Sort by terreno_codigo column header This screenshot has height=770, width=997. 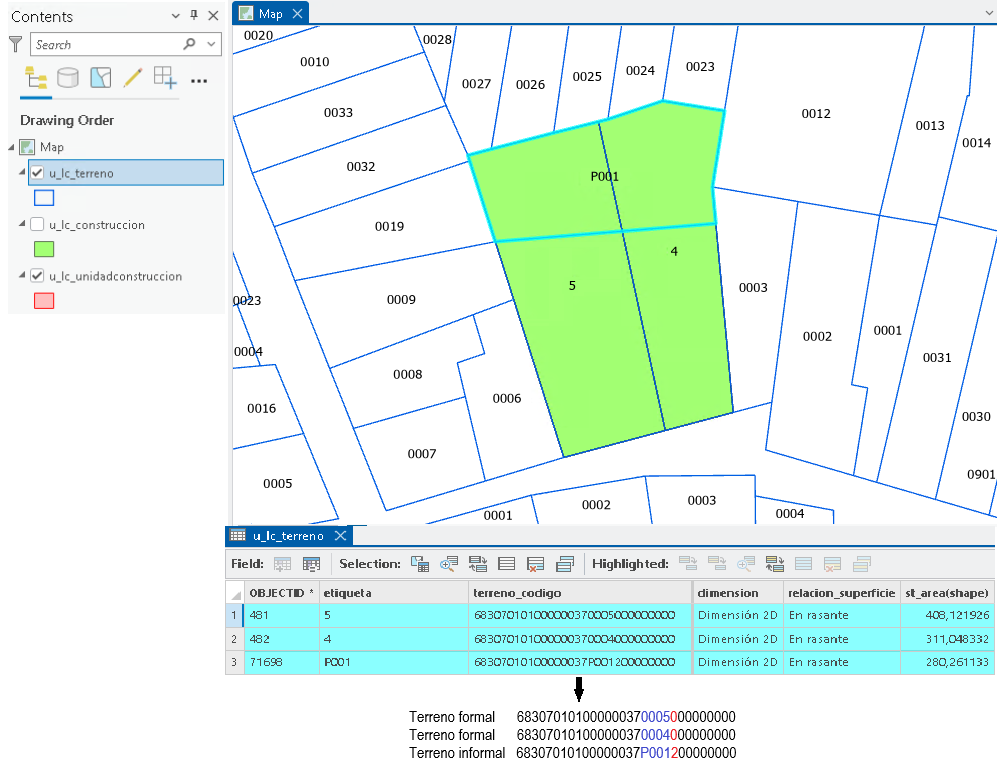click(580, 593)
